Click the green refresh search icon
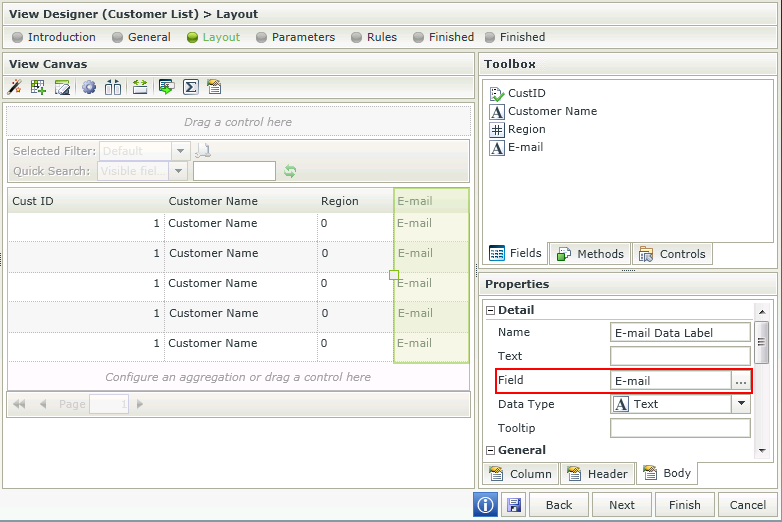 pos(290,171)
